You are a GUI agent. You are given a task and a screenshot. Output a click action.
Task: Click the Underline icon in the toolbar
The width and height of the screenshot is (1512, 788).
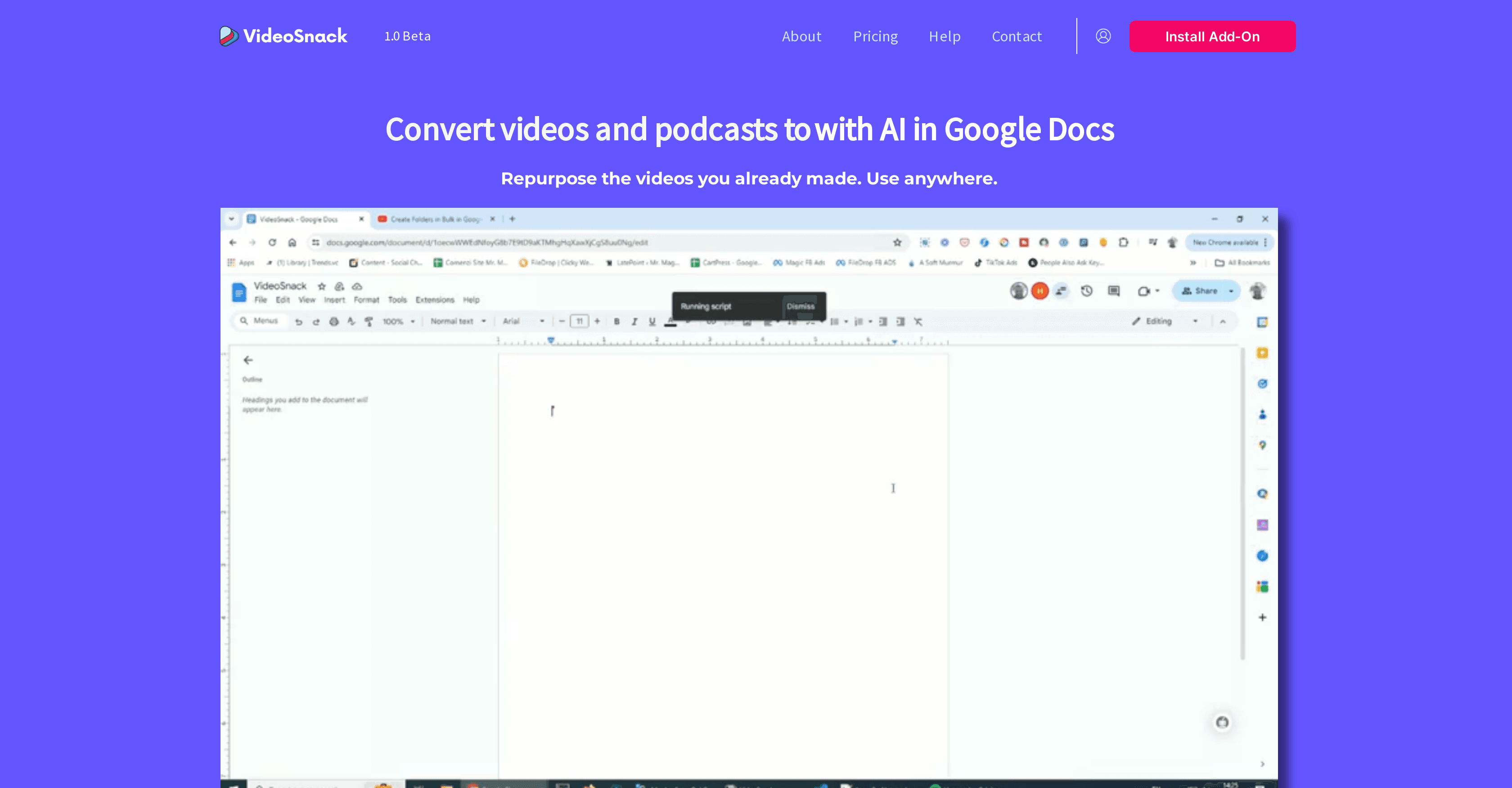pos(652,322)
